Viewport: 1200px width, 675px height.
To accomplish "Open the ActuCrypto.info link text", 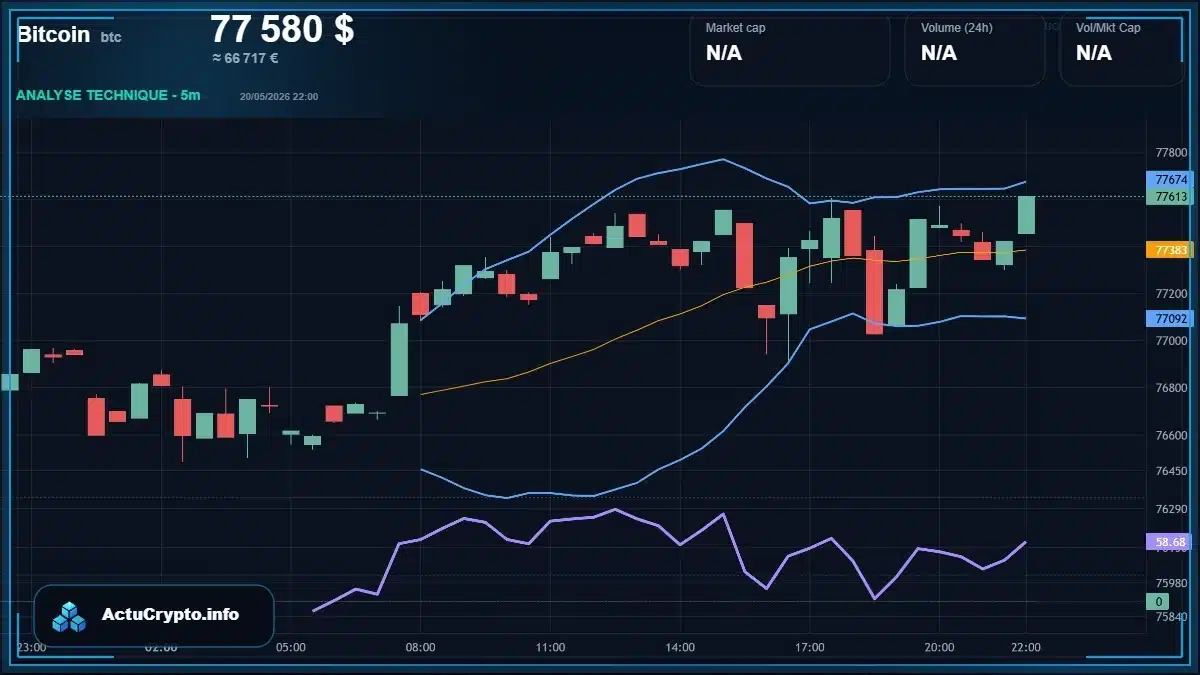I will [171, 615].
